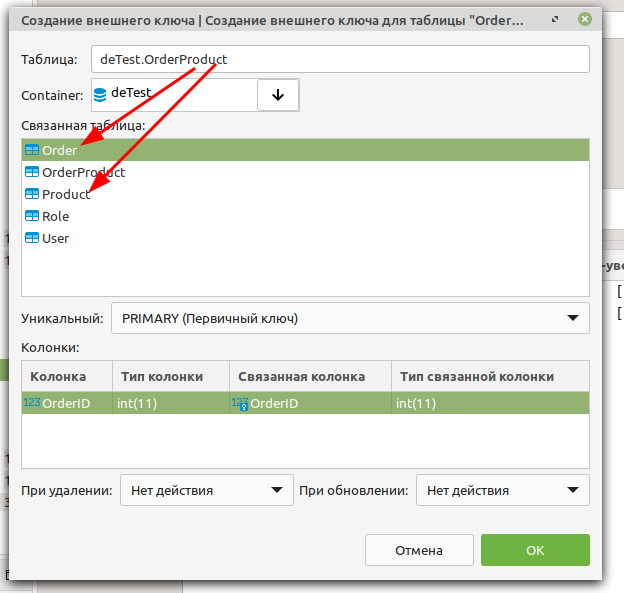Open the Container browse arrow button
The width and height of the screenshot is (624, 593).
click(x=278, y=95)
